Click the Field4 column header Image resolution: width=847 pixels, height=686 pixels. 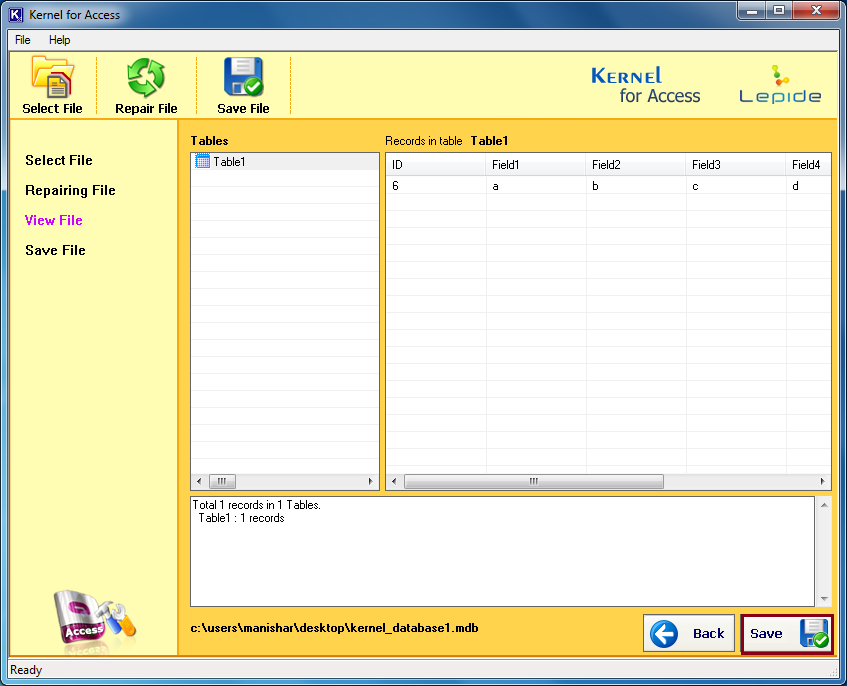tap(808, 165)
